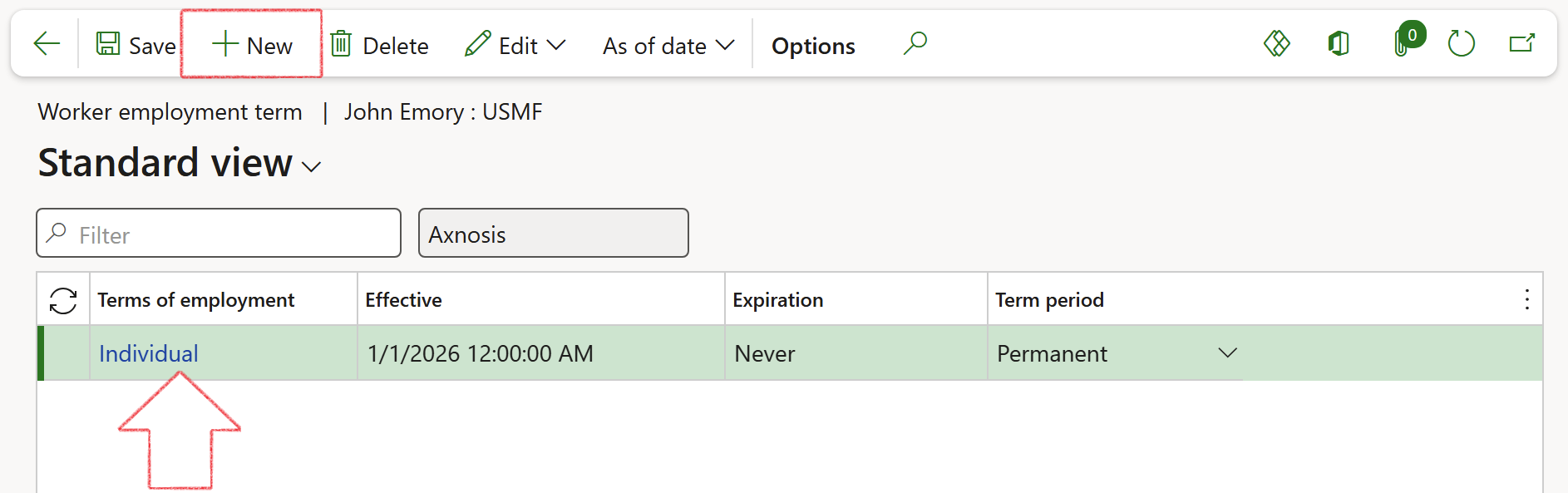
Task: Open form in new window icon
Action: [x=1521, y=43]
